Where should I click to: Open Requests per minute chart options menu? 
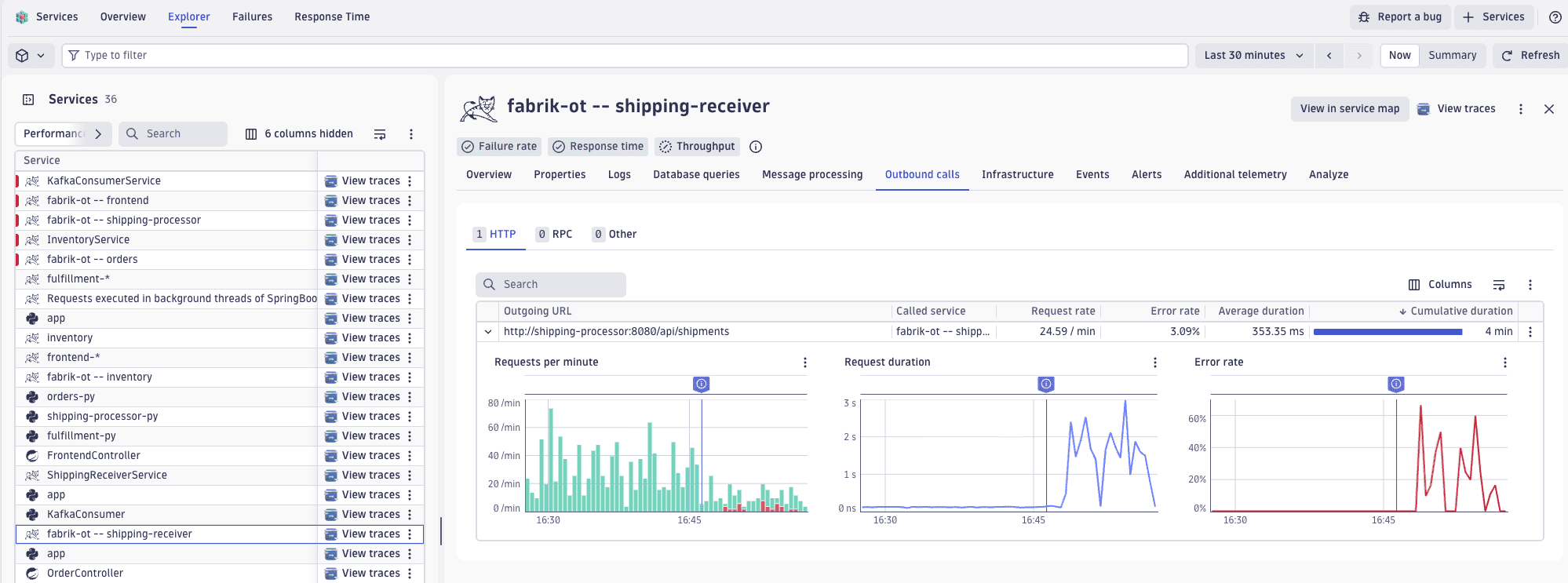[805, 363]
